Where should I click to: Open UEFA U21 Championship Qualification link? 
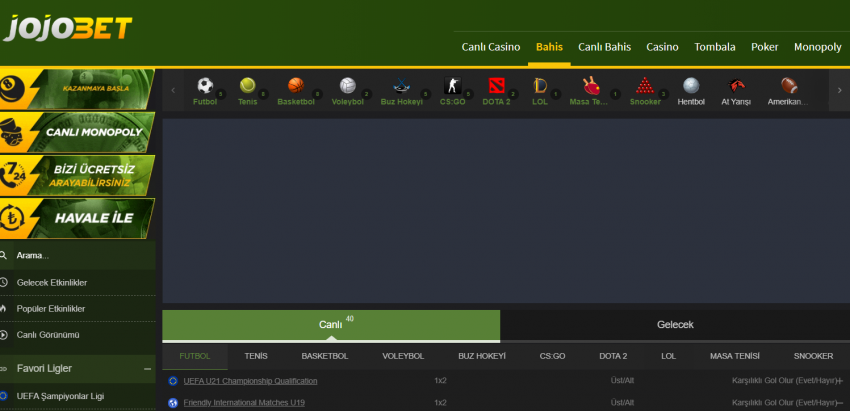(250, 381)
